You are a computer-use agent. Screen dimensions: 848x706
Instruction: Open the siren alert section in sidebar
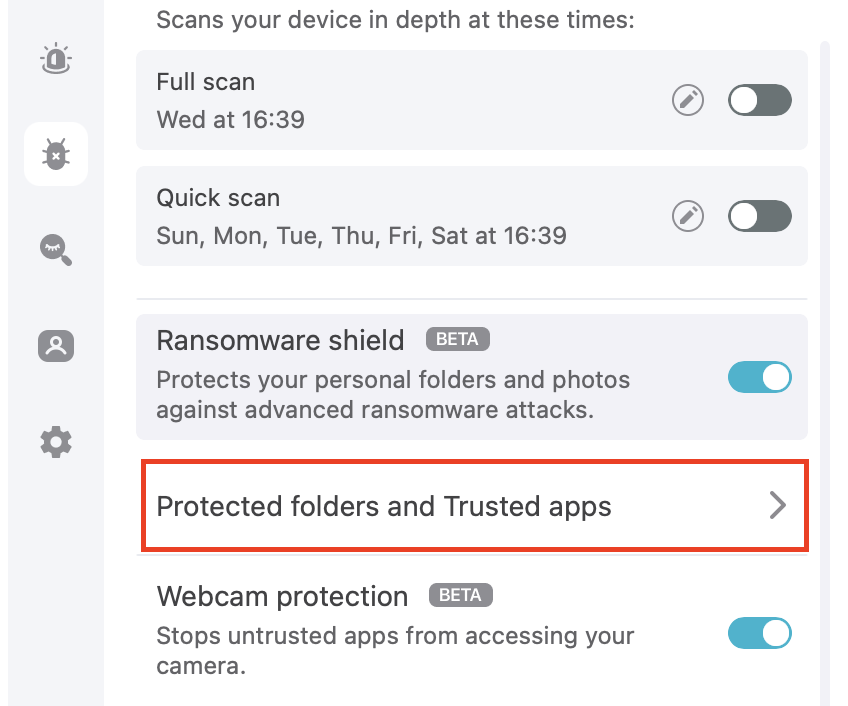(56, 59)
